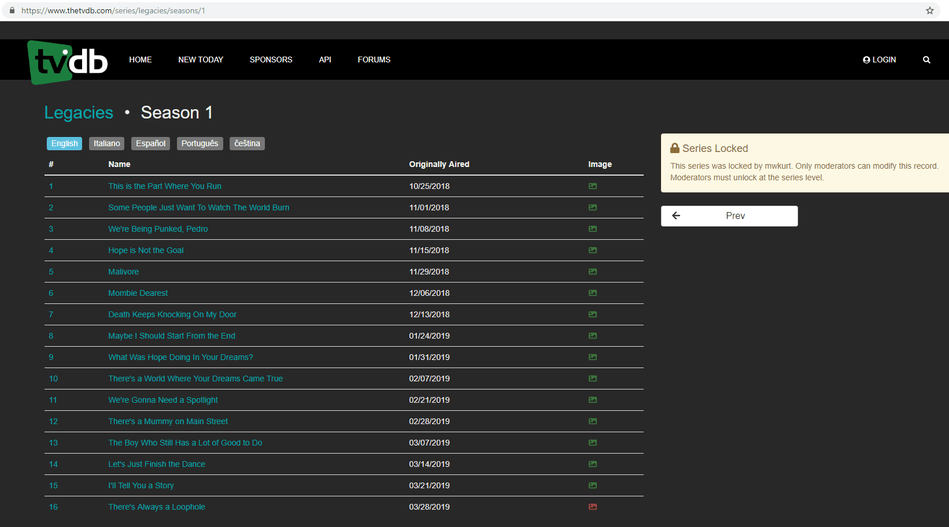Open Hope is Not the Goal episode
The height and width of the screenshot is (527, 949).
(x=146, y=250)
